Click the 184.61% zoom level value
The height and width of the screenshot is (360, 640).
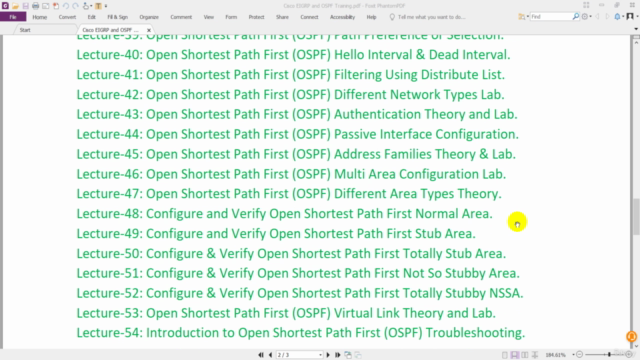point(556,355)
